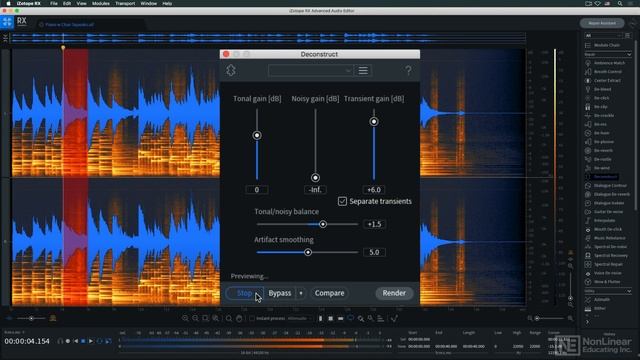The height and width of the screenshot is (360, 640).
Task: Open the Modules menu
Action: (100, 3)
